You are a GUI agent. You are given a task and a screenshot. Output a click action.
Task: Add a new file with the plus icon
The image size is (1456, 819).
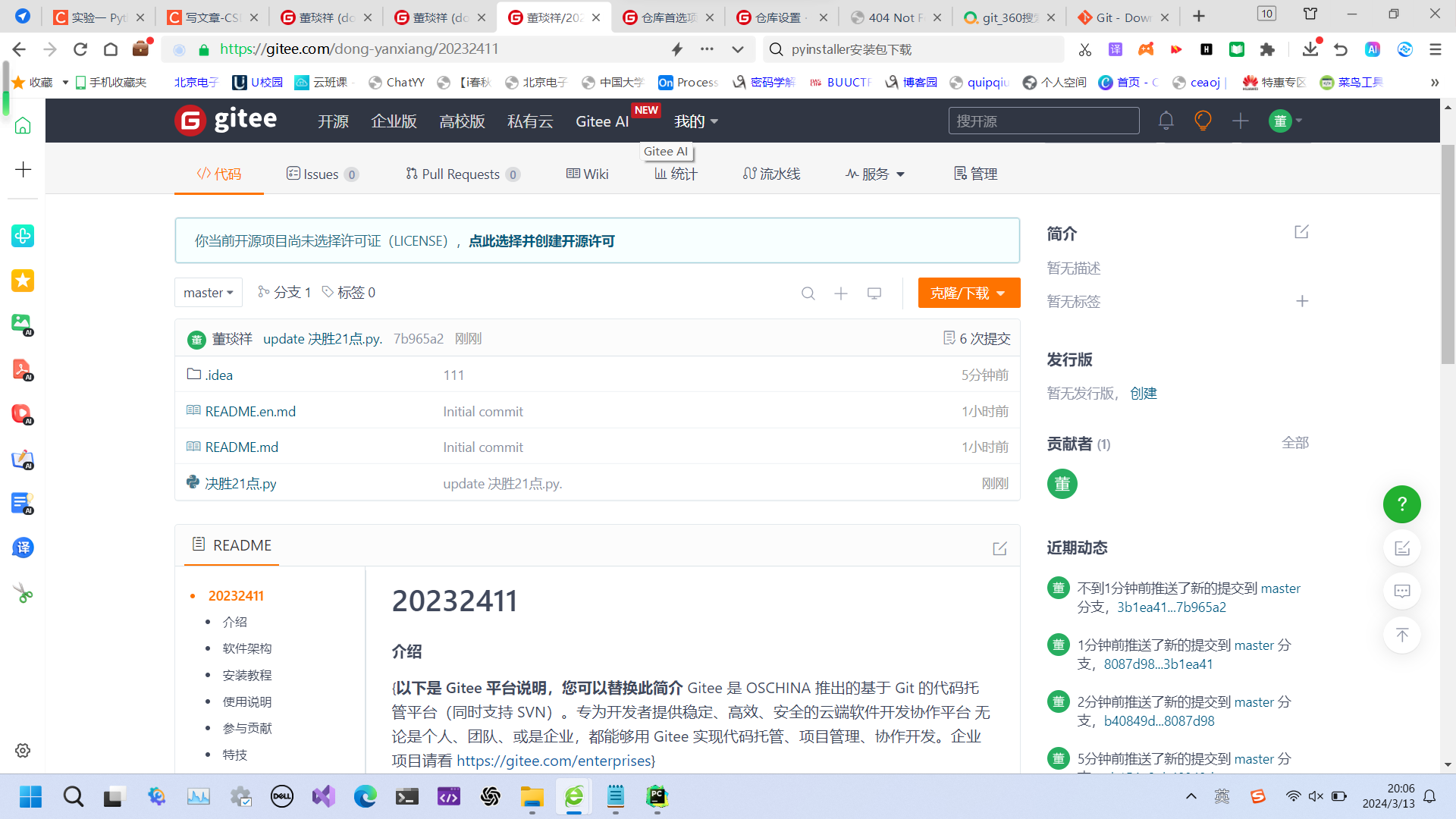click(841, 293)
